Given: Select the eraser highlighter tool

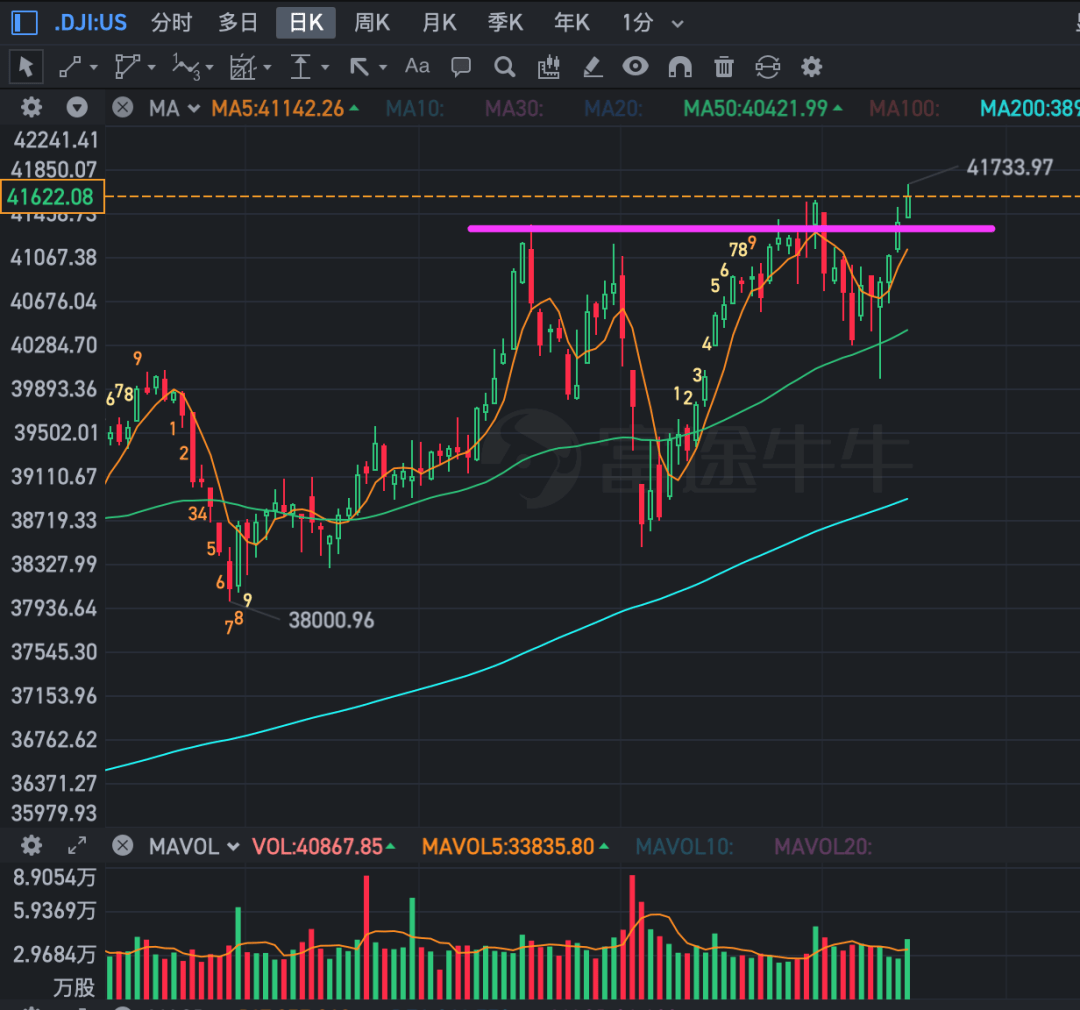Looking at the screenshot, I should tap(592, 67).
